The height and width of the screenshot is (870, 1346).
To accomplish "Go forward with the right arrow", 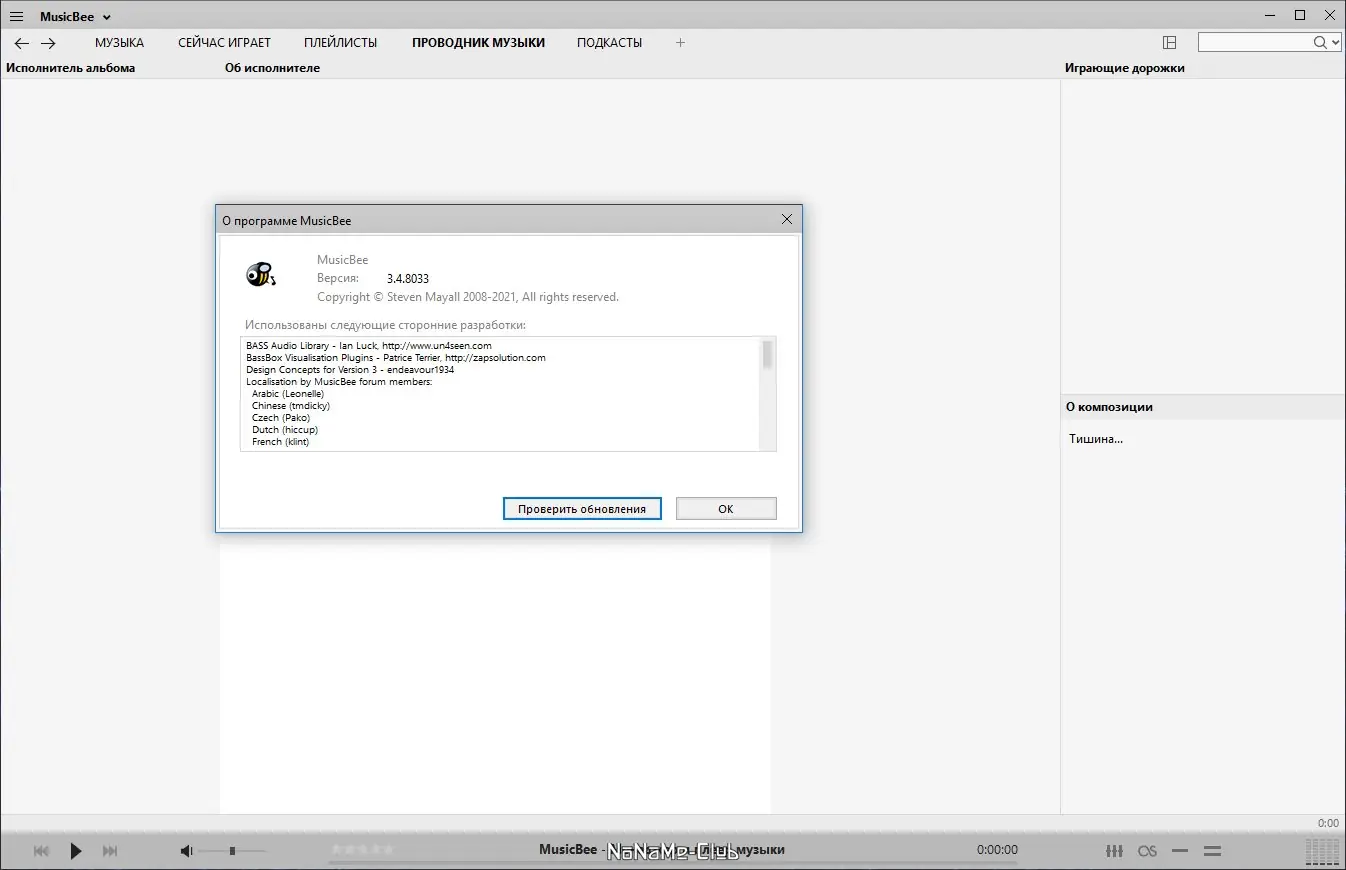I will (48, 43).
